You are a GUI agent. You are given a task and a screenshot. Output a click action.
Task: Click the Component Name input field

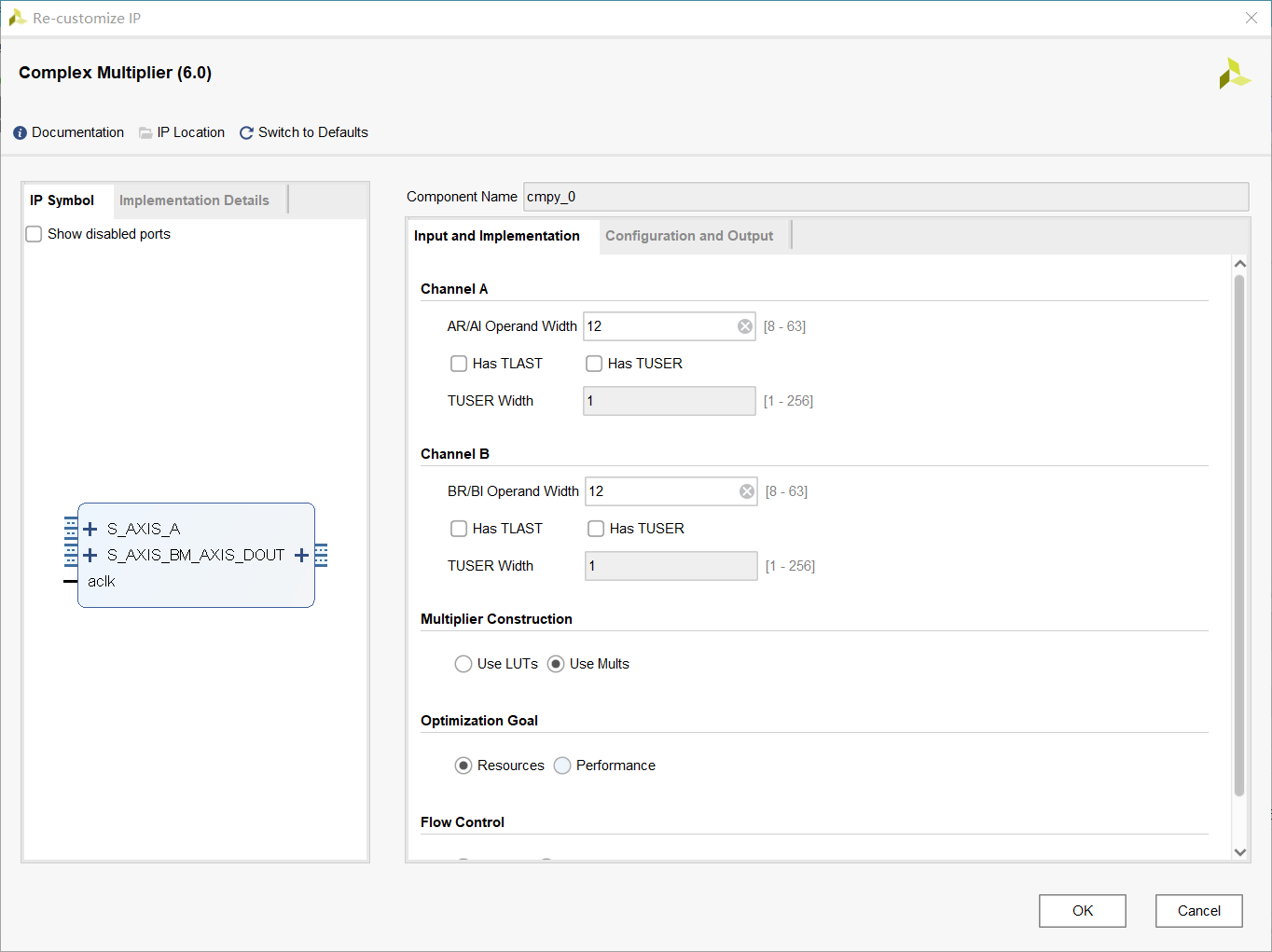click(x=886, y=197)
